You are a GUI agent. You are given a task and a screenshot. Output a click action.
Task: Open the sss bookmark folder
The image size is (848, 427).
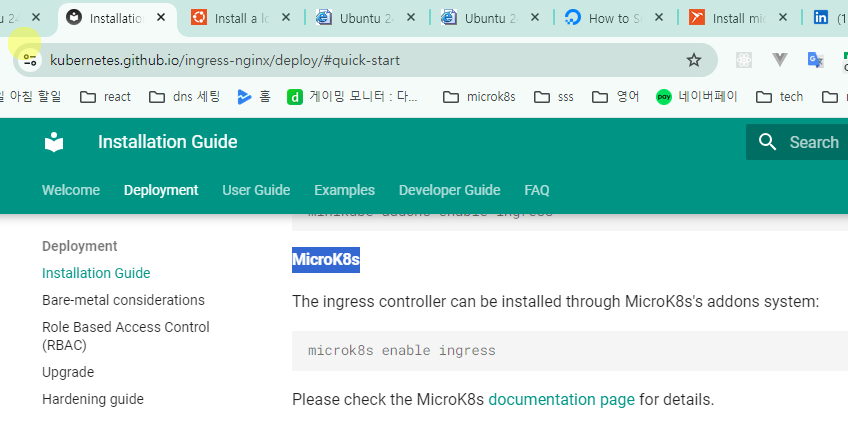click(554, 97)
